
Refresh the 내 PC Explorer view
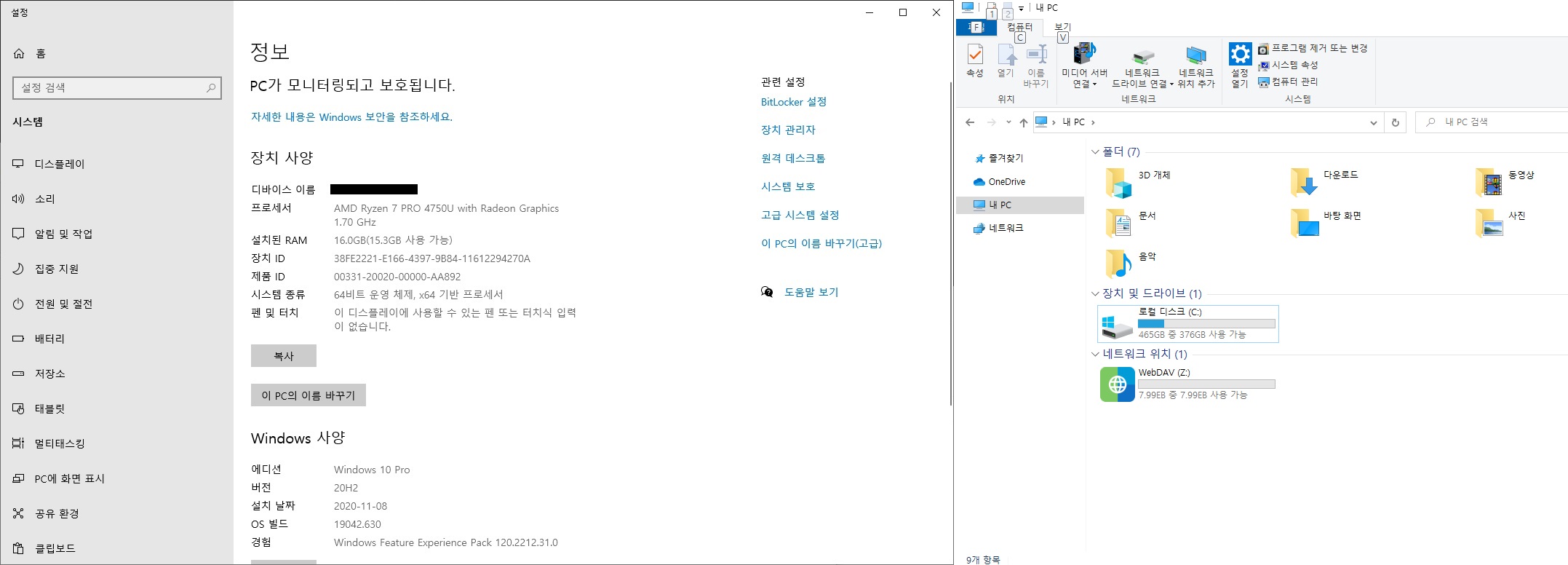tap(1395, 122)
